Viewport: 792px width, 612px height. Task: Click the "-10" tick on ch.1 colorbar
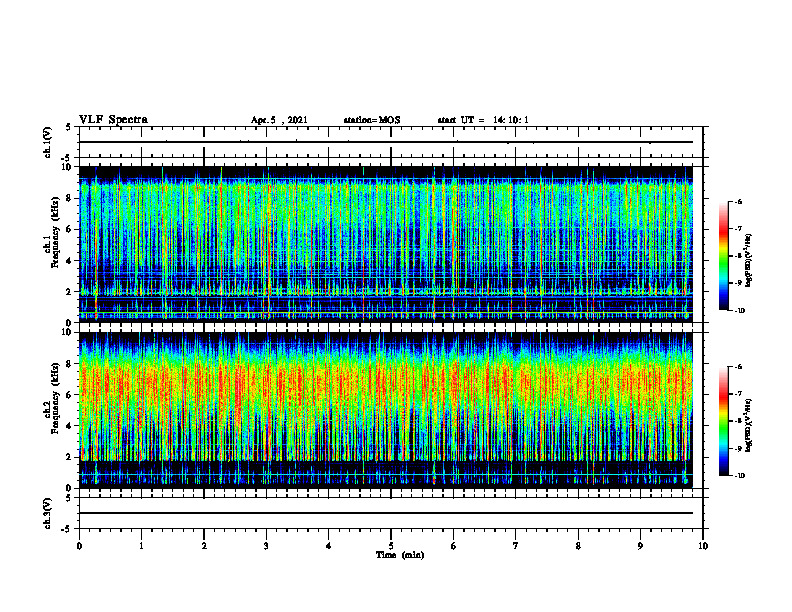(x=739, y=311)
